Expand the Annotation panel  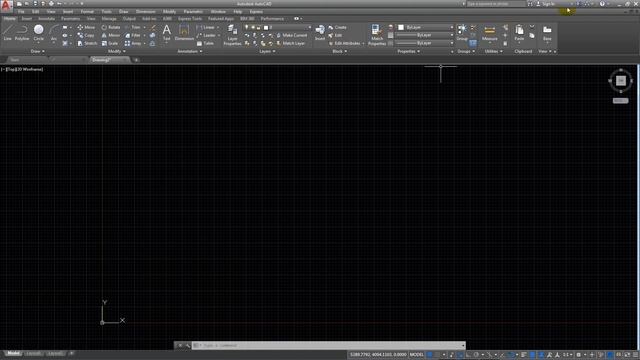(190, 51)
